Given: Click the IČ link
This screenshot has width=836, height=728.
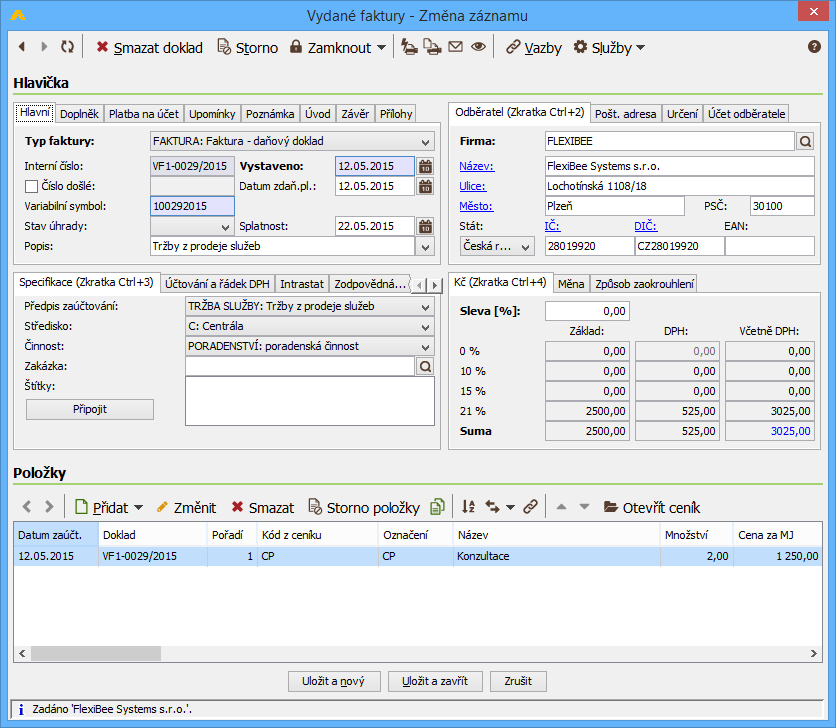Looking at the screenshot, I should click(552, 226).
